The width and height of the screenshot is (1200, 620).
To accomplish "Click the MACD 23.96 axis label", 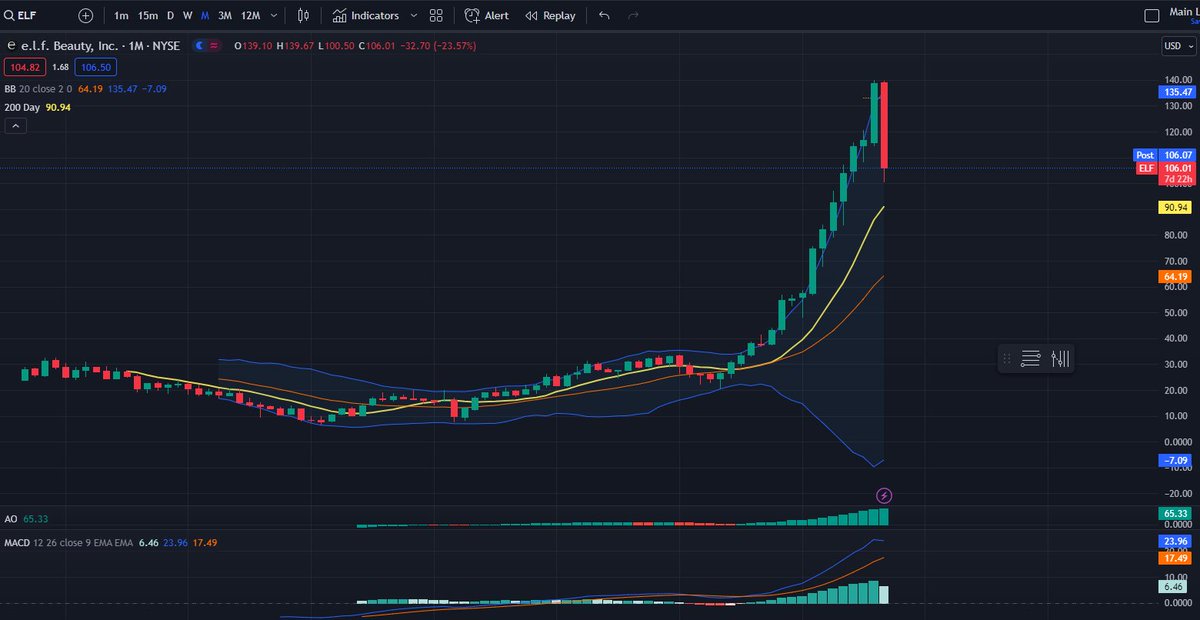I will (x=1175, y=541).
